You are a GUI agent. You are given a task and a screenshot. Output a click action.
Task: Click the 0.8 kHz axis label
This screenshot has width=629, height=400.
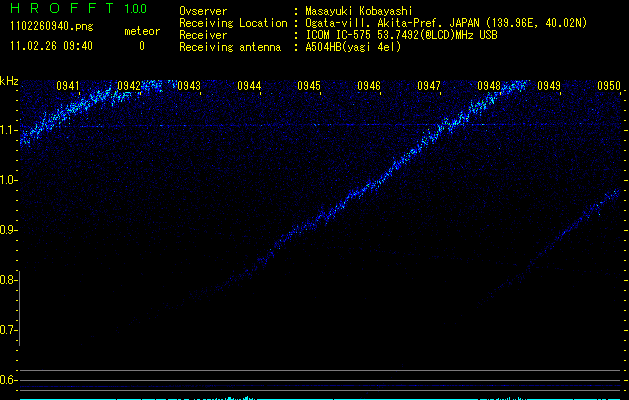point(8,280)
